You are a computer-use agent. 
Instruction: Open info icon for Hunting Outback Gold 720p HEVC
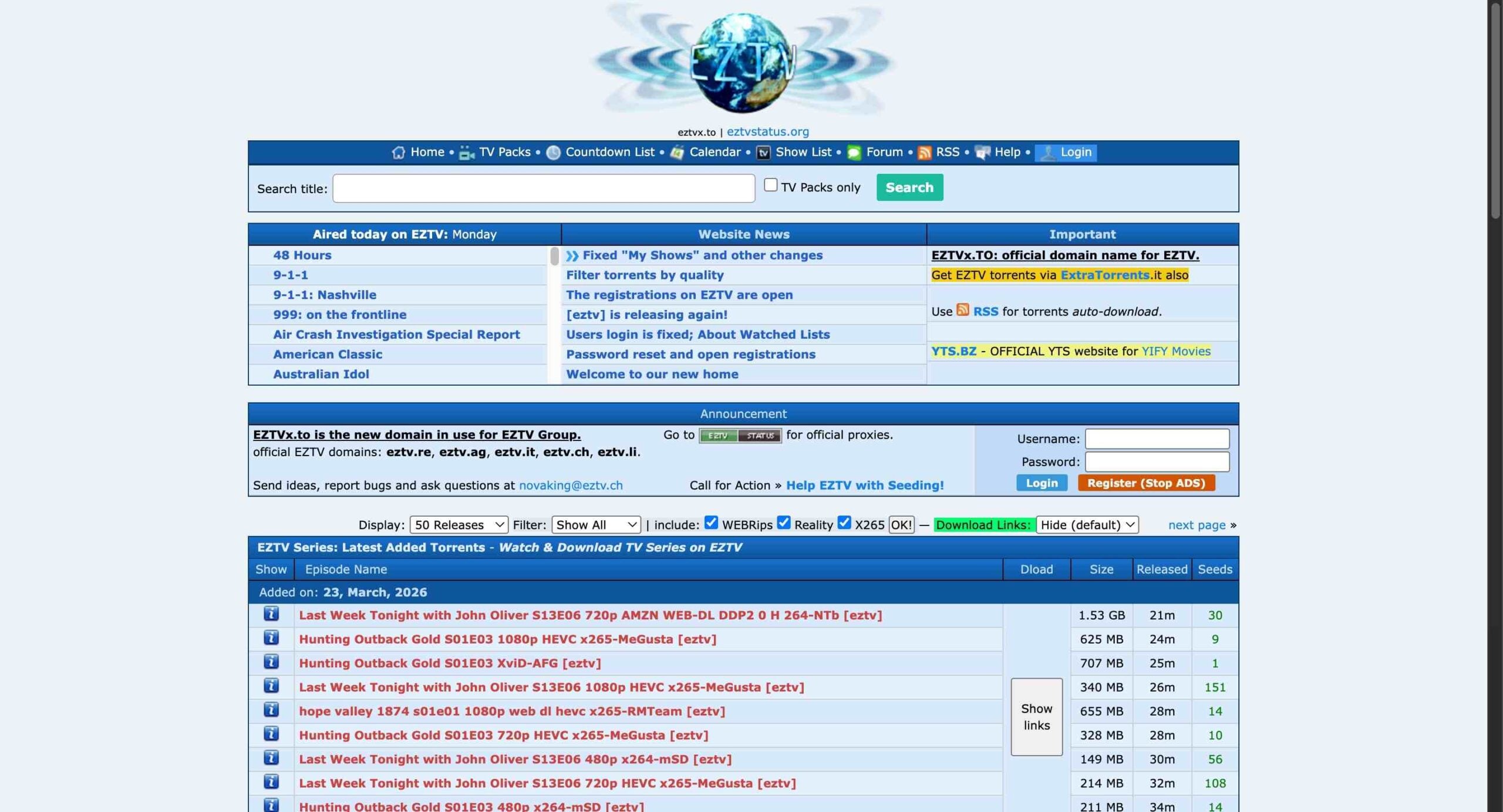tap(271, 734)
